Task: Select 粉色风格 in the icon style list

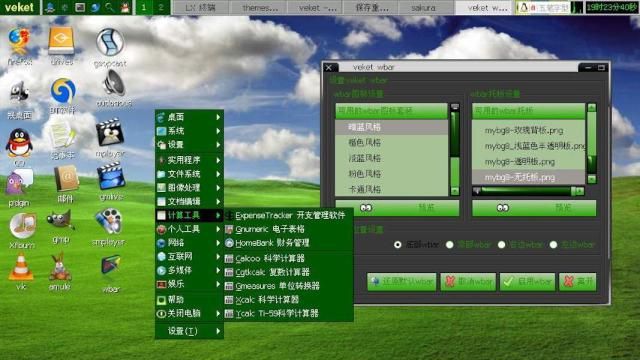Action: click(x=391, y=174)
